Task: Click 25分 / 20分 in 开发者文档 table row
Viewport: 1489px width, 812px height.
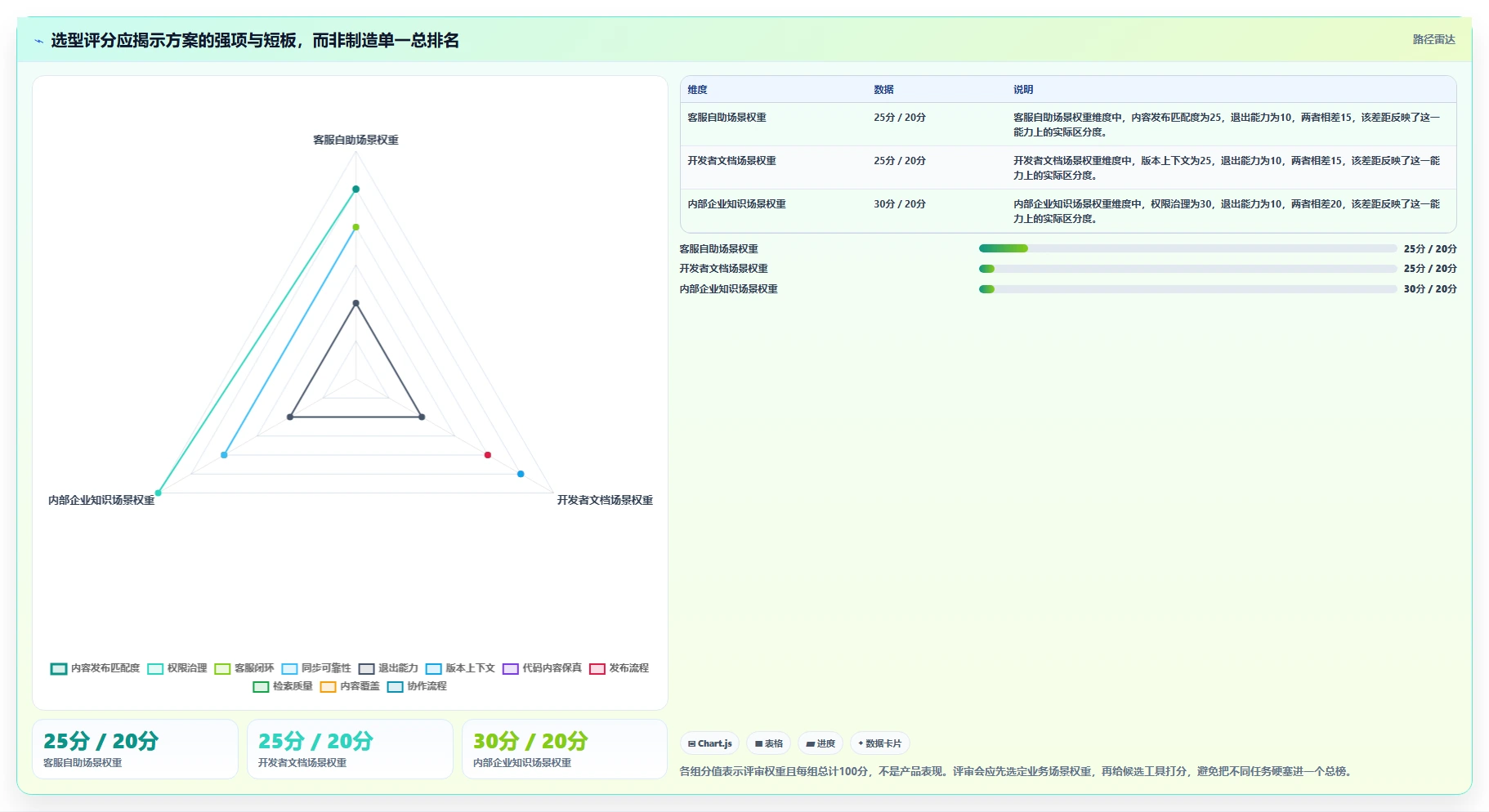Action: coord(900,161)
